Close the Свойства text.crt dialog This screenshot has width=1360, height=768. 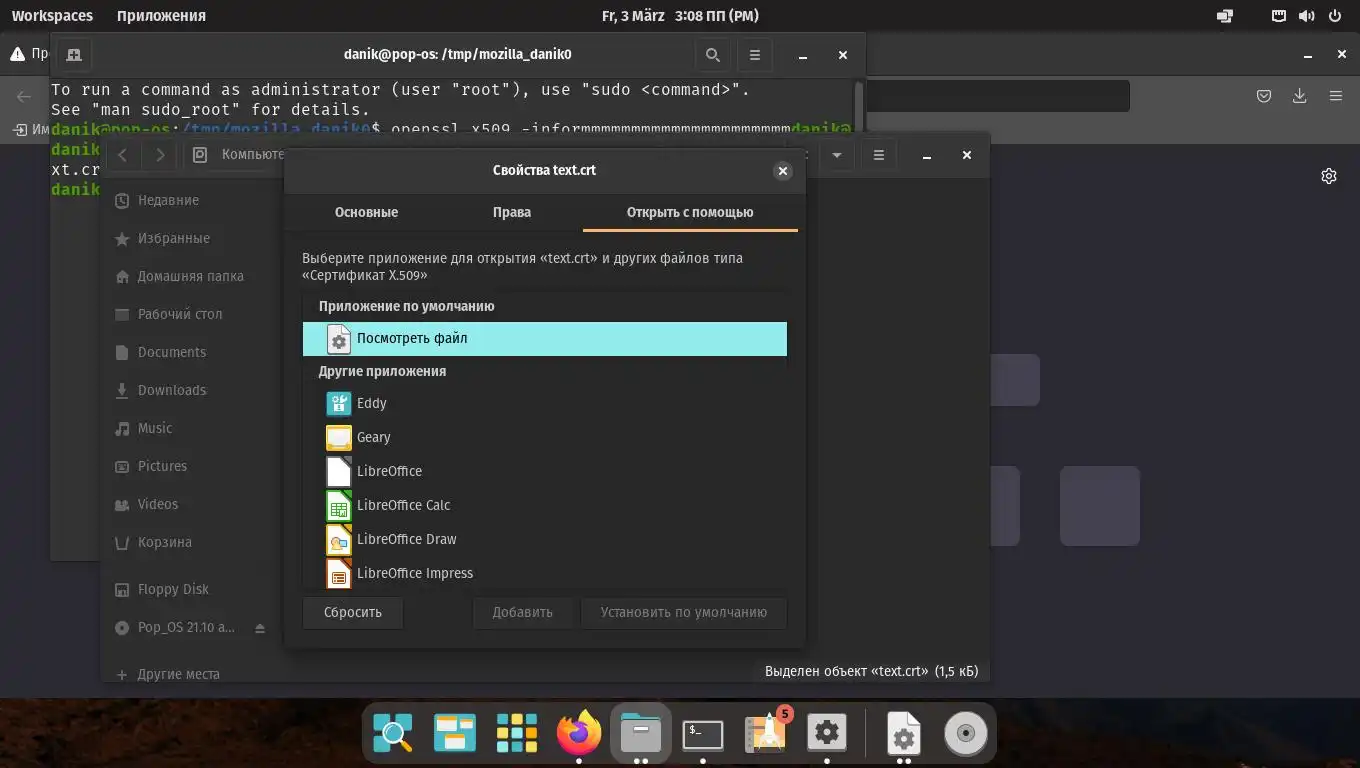(783, 171)
